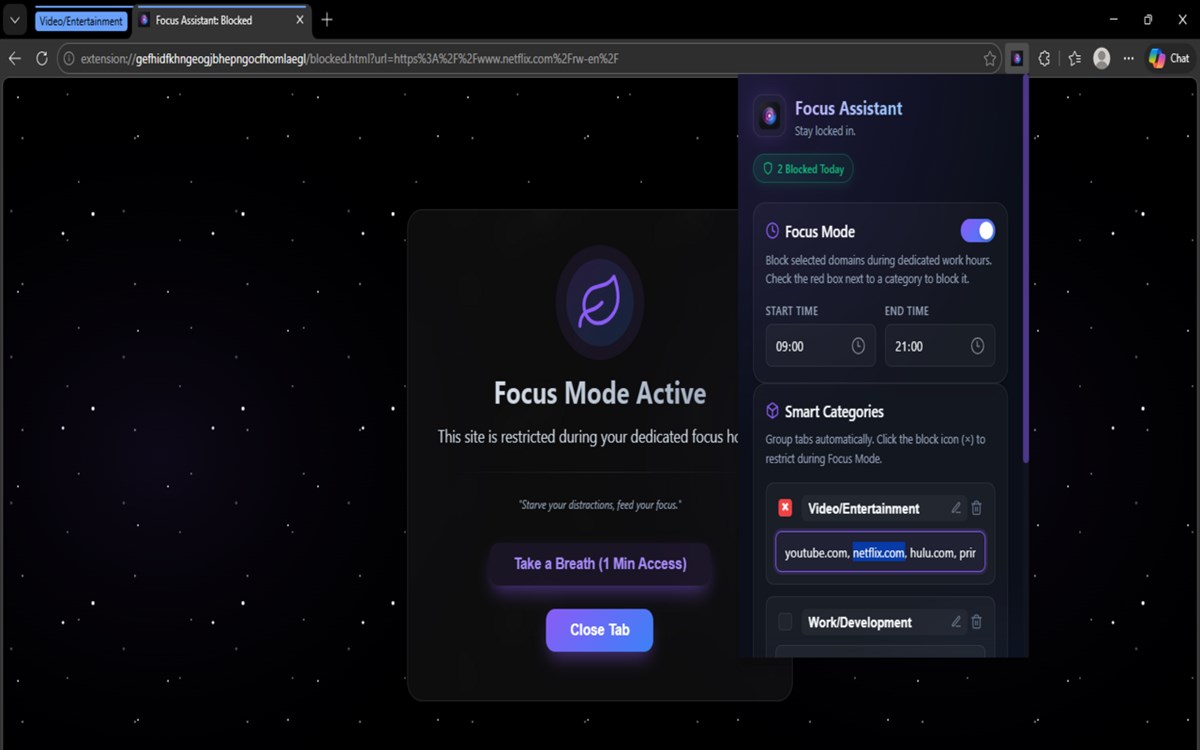
Task: Open the Favorites list icon
Action: (1074, 59)
